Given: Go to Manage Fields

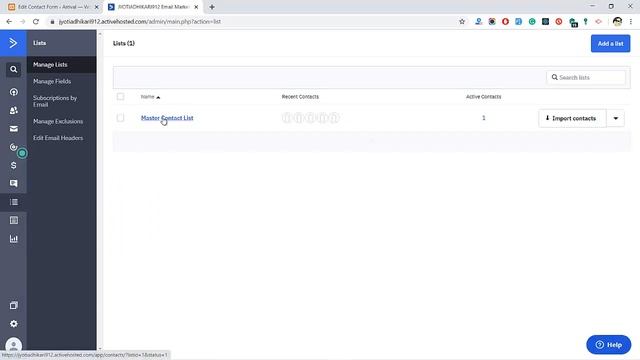Looking at the screenshot, I should [x=52, y=81].
